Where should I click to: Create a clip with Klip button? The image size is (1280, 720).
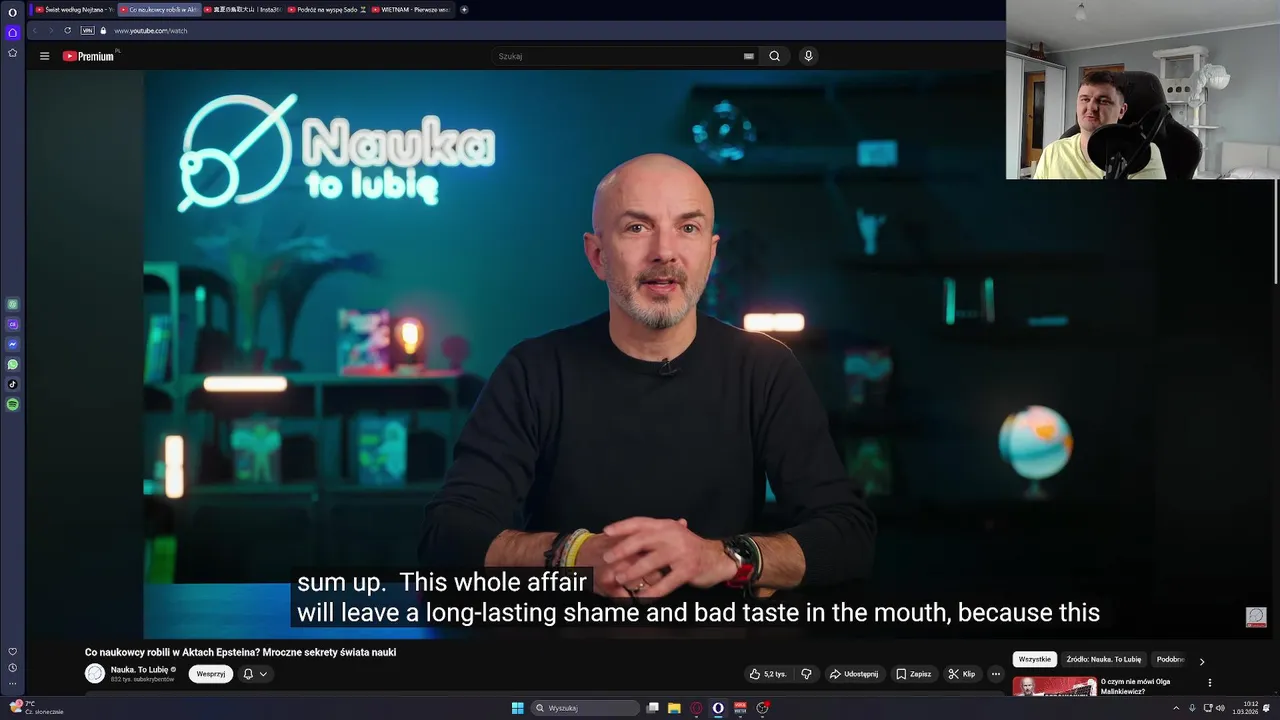[962, 674]
